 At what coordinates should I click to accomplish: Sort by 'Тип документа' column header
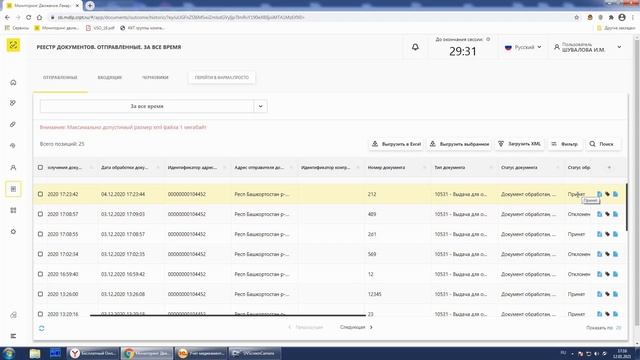tap(450, 167)
